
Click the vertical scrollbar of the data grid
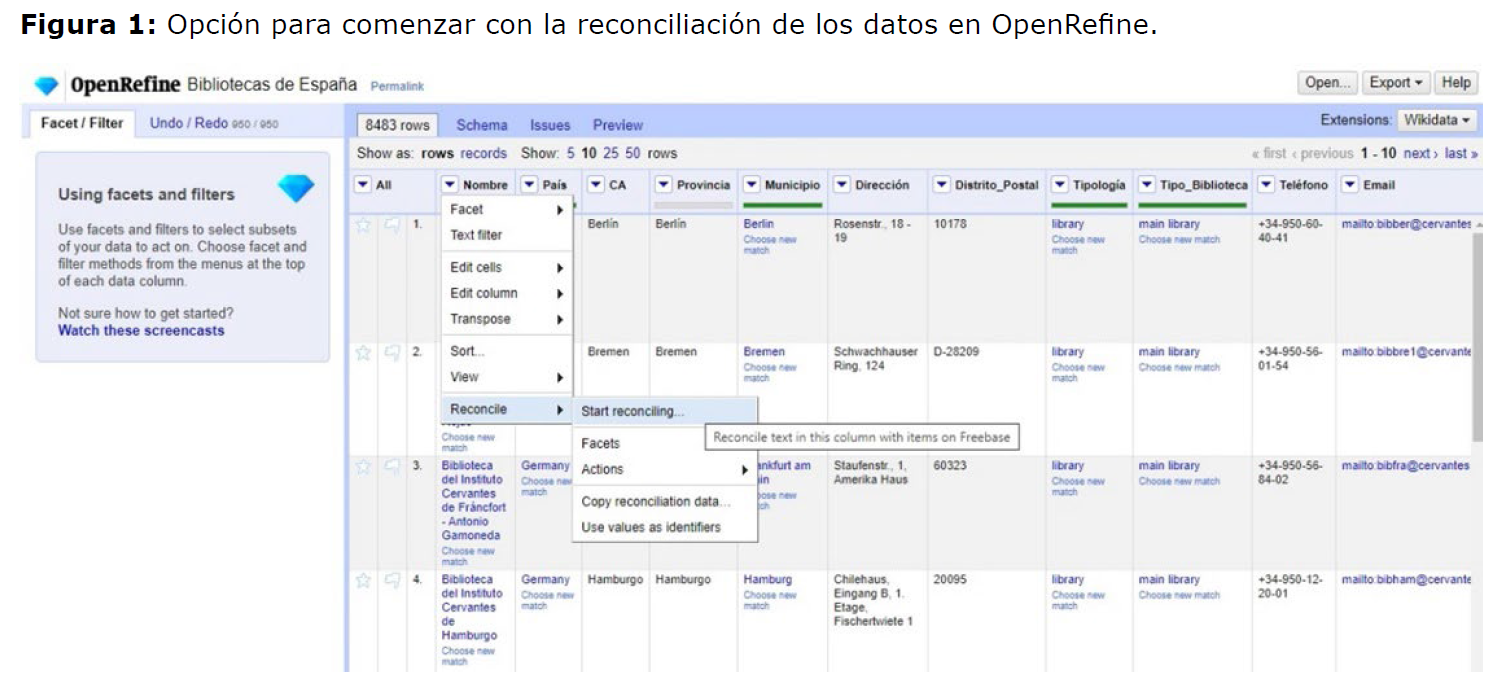point(1478,335)
